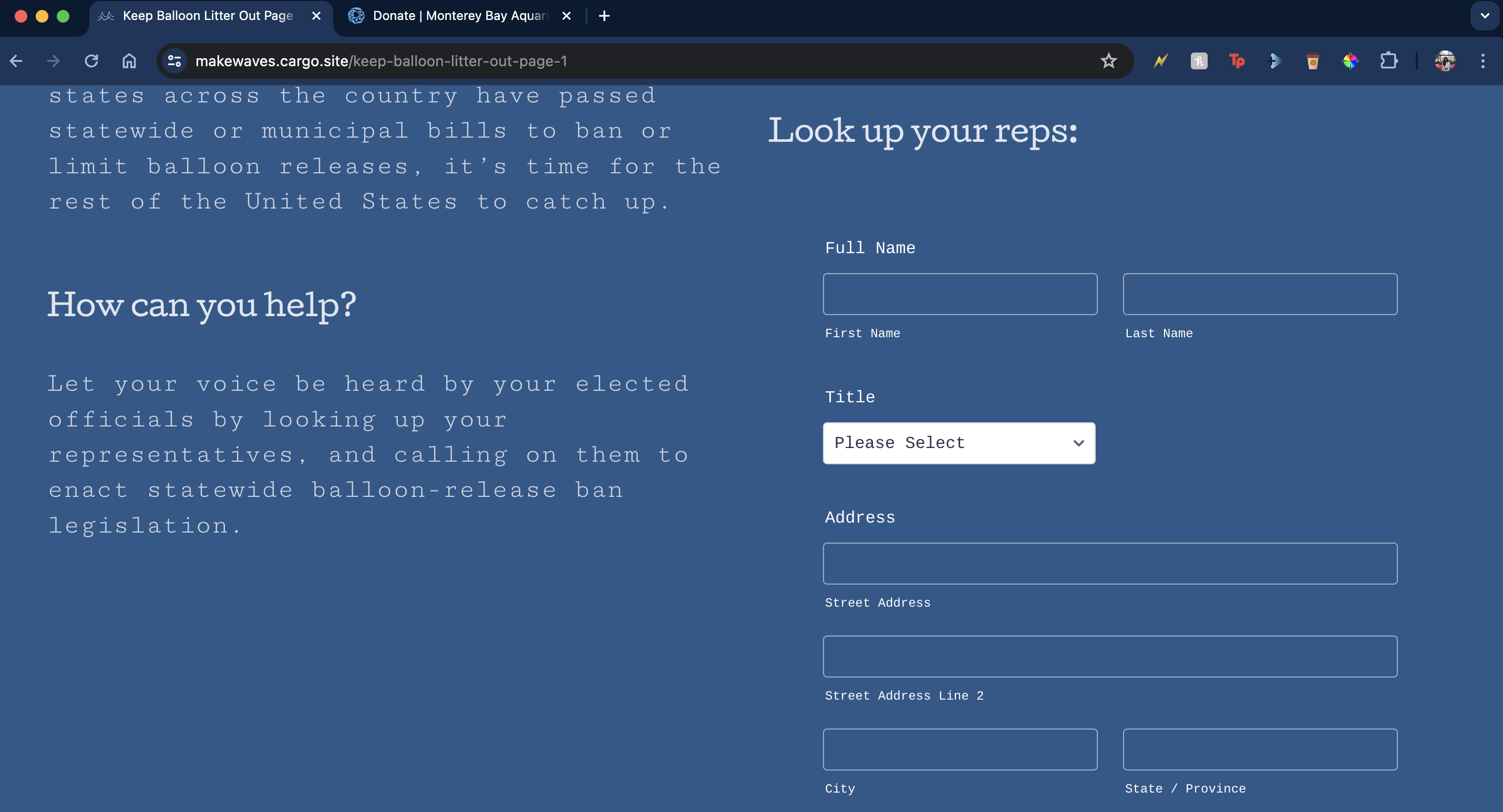Screen dimensions: 1503x812
Task: Focus the Street Address Line 2 field
Action: (1110, 656)
